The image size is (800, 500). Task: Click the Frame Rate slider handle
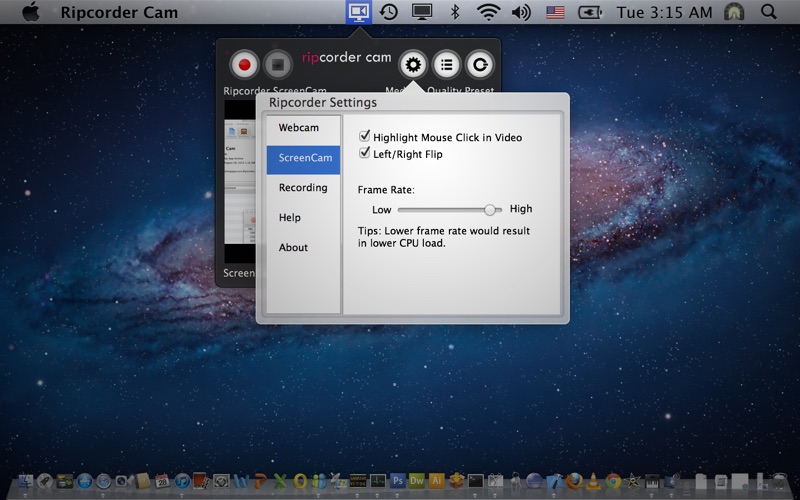(490, 210)
